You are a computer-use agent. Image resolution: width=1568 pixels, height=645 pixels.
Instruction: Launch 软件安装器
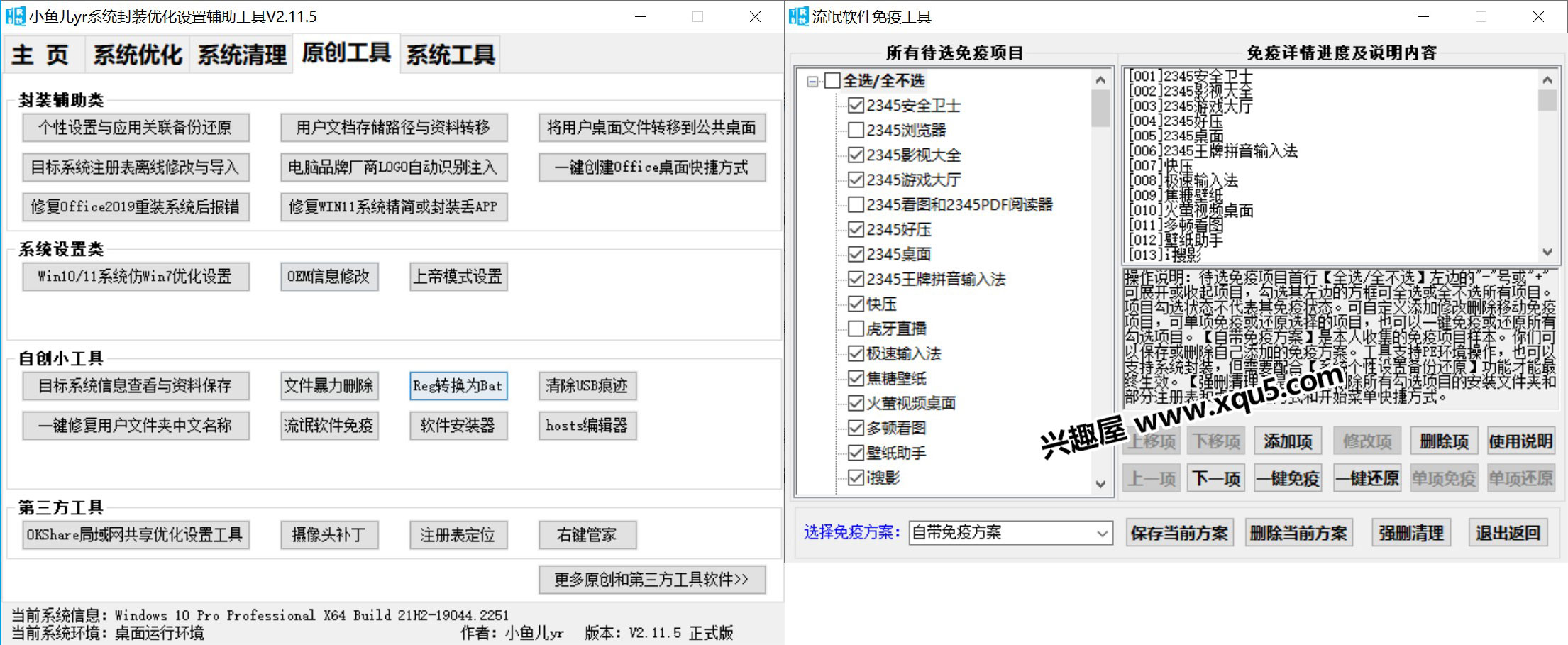pos(458,426)
